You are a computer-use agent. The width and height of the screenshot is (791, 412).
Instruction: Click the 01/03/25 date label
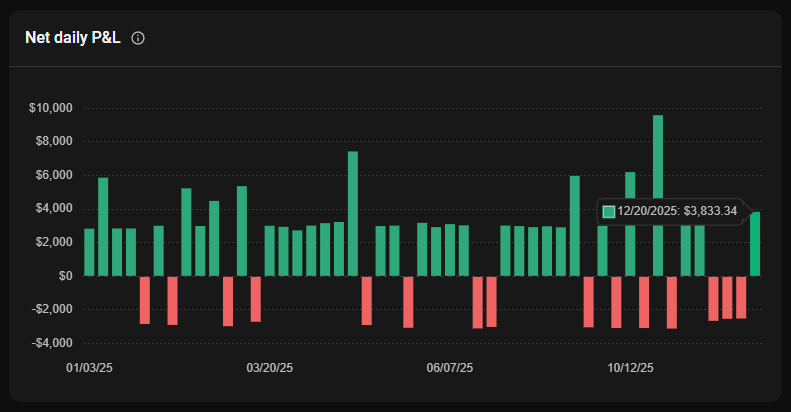(x=89, y=368)
